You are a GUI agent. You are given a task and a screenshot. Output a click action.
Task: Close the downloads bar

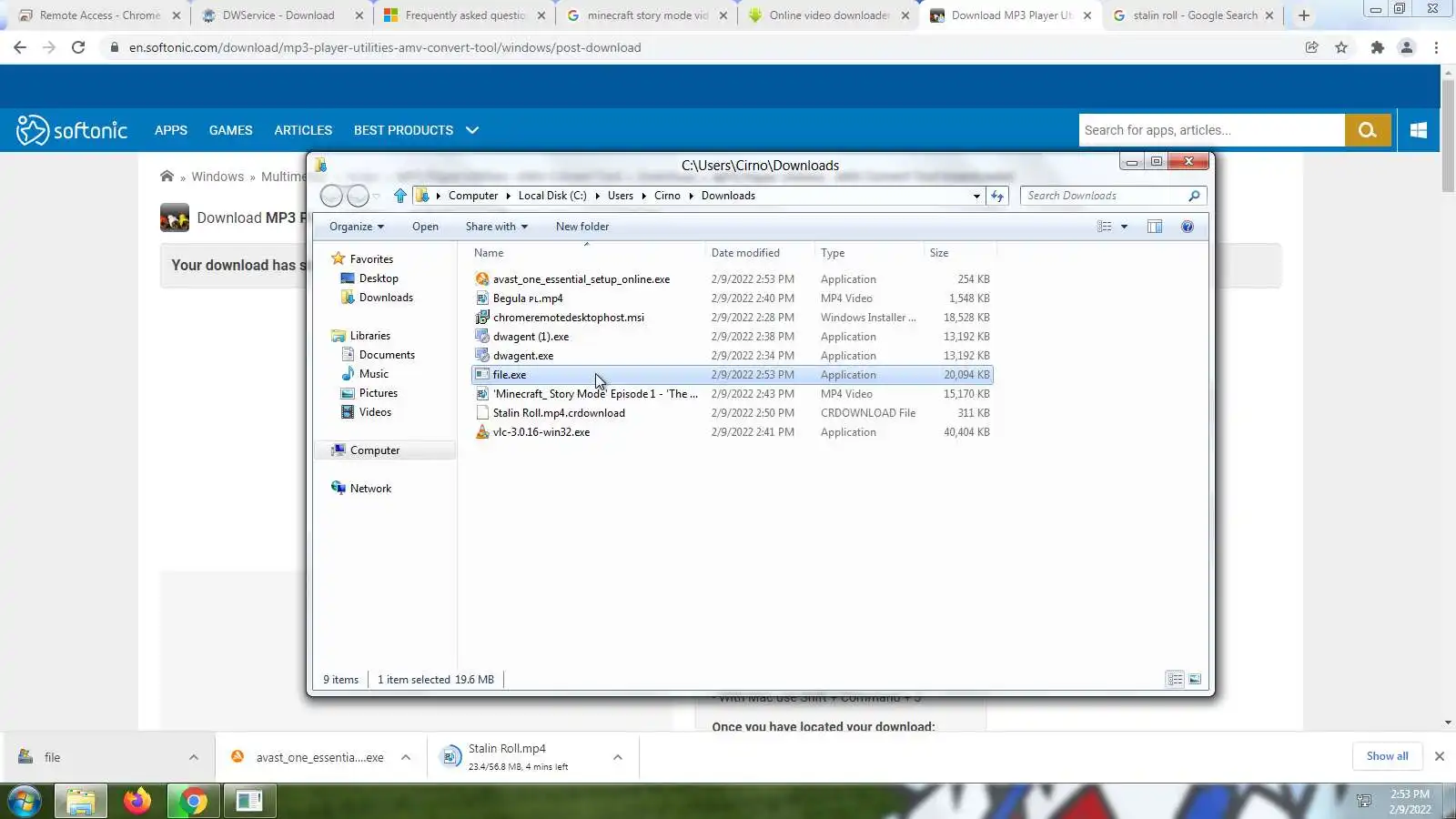[1440, 756]
